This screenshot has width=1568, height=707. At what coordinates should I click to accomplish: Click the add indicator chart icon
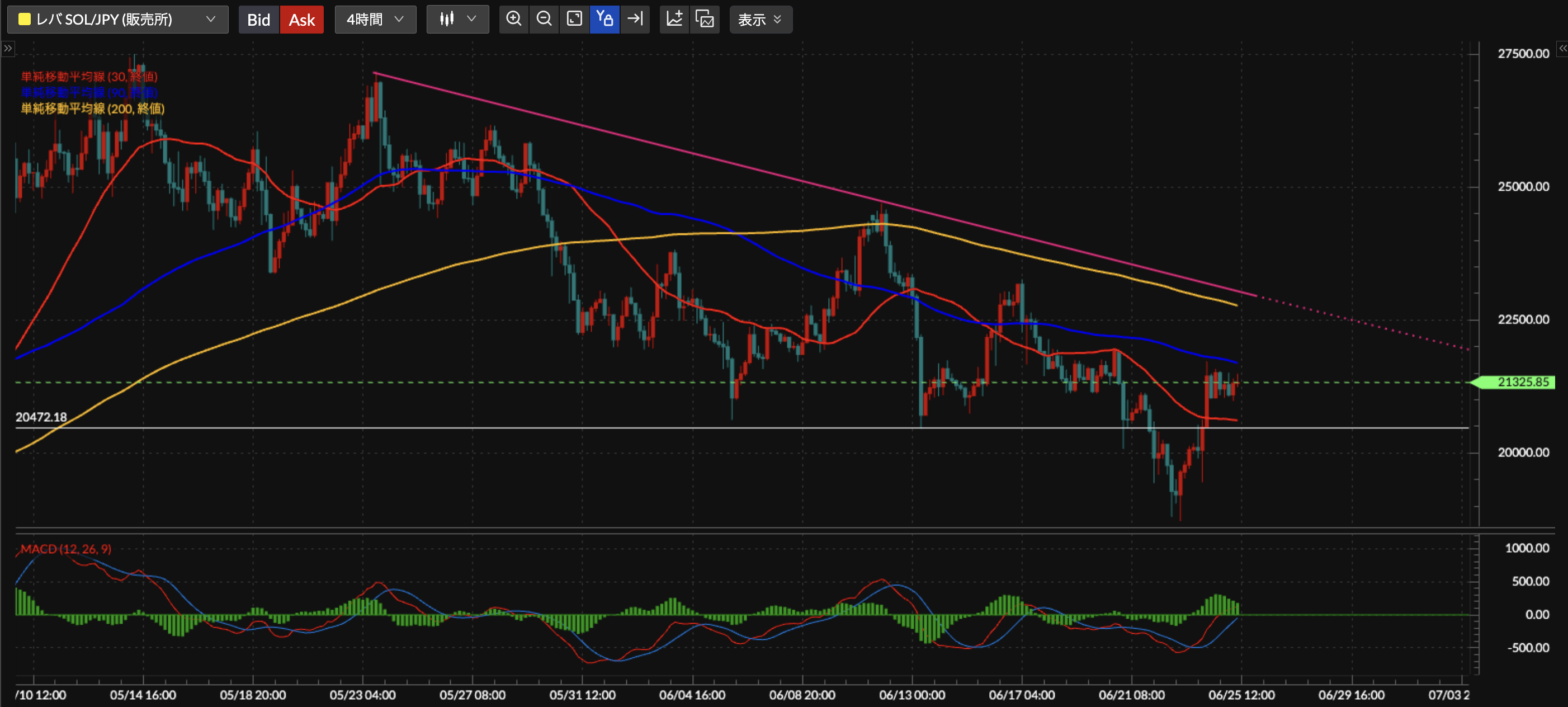point(674,20)
